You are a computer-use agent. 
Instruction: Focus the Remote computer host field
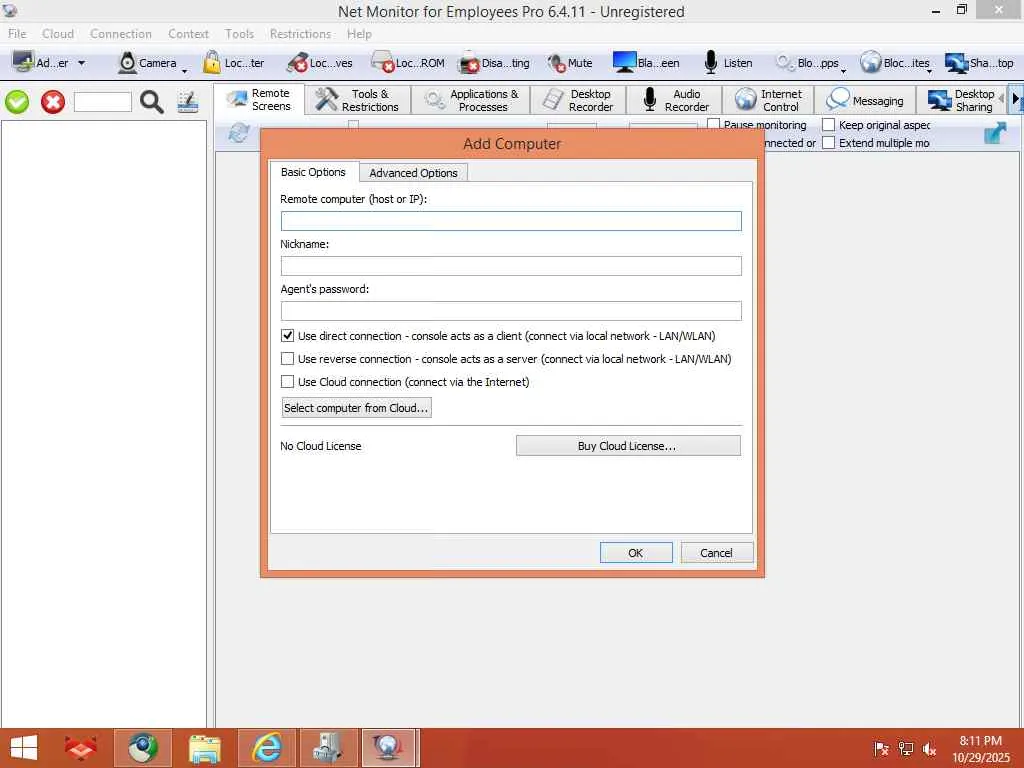[511, 221]
